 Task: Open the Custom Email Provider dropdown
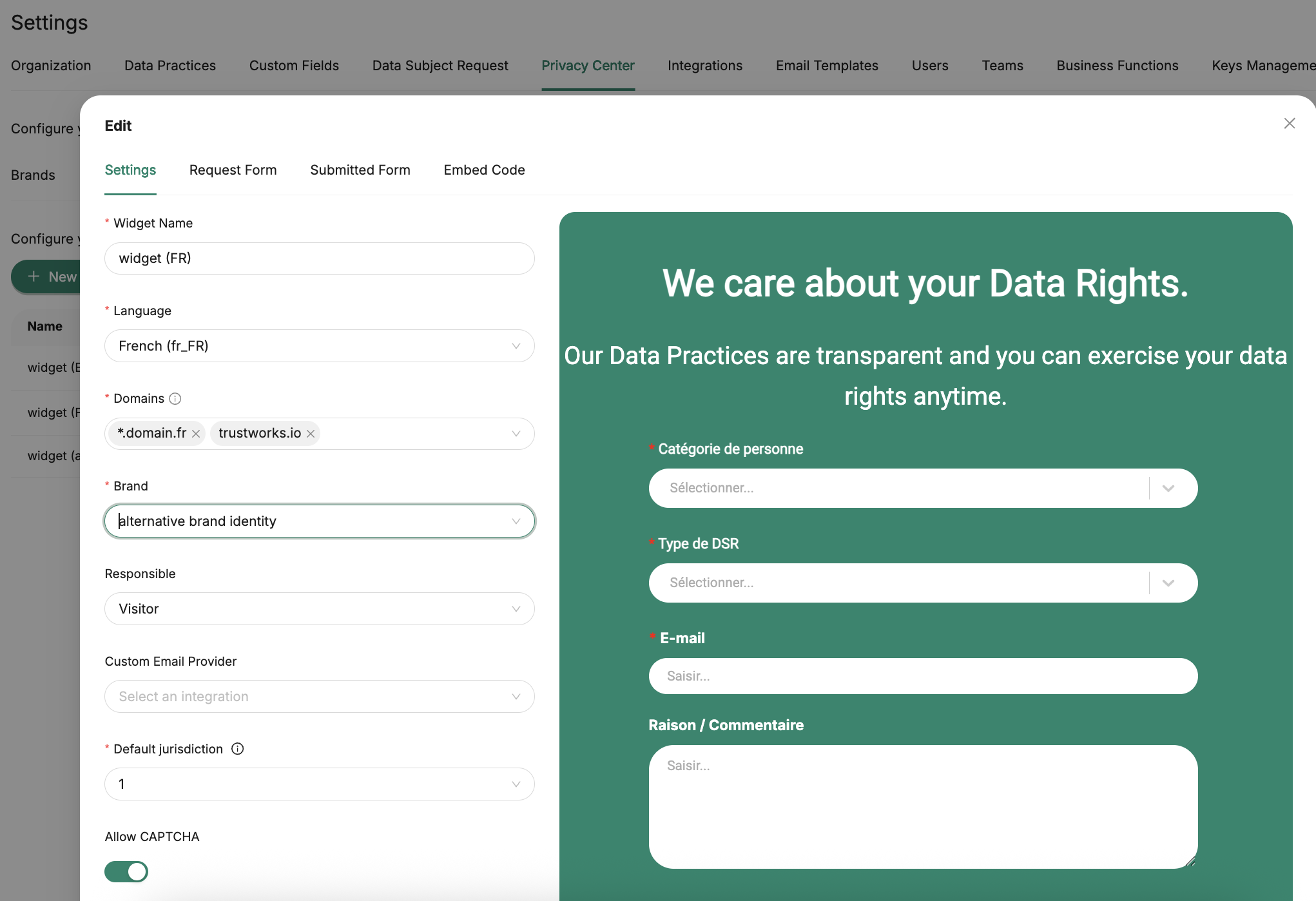pyautogui.click(x=319, y=697)
